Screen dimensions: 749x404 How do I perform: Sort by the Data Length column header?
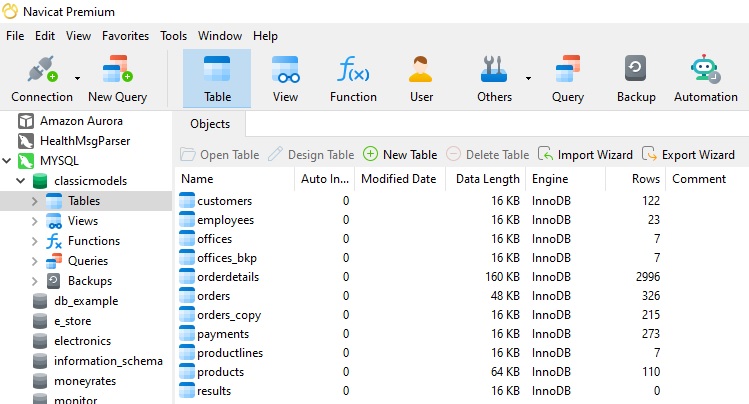point(486,179)
